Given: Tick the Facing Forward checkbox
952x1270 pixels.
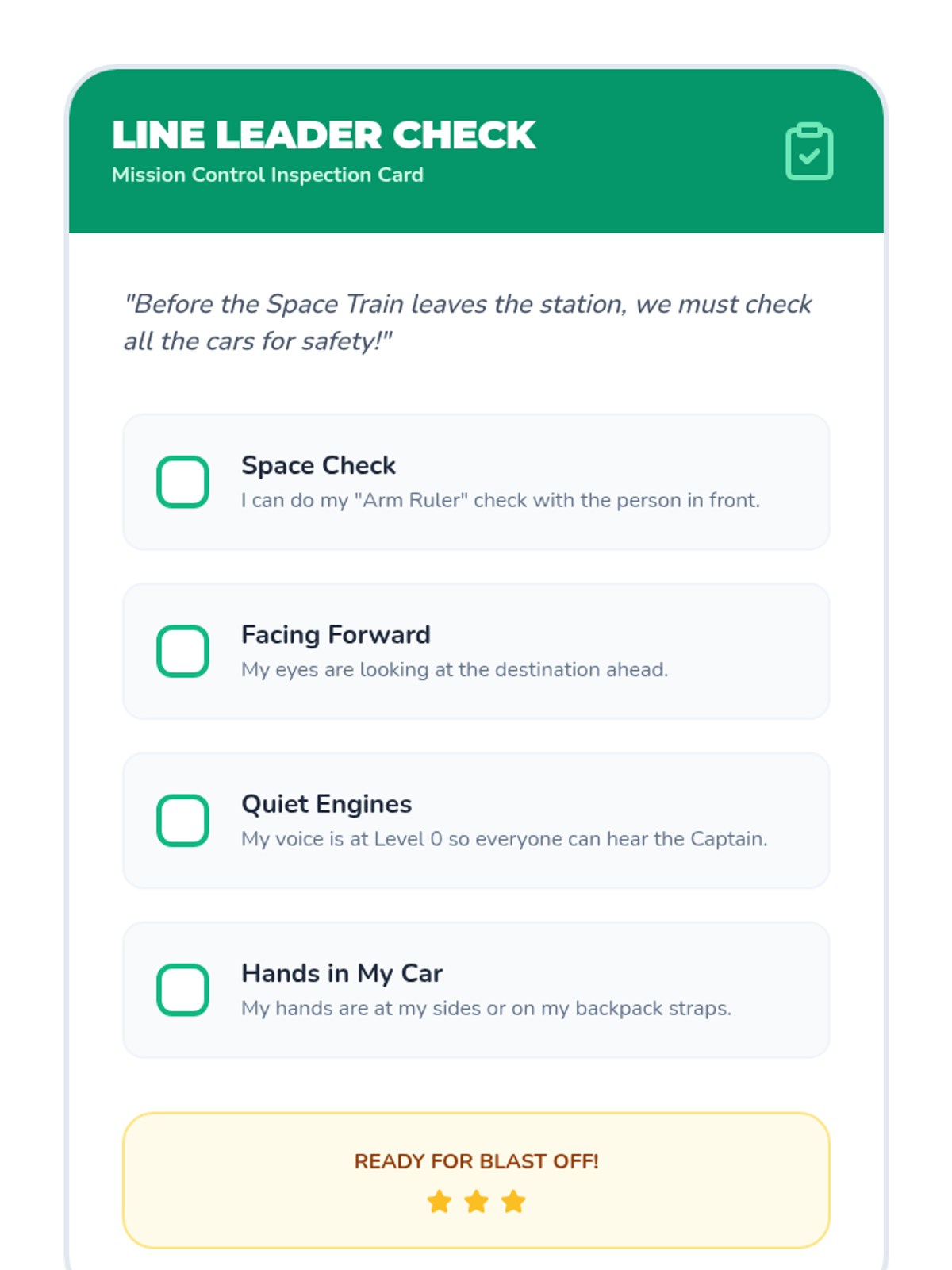Looking at the screenshot, I should 182,651.
